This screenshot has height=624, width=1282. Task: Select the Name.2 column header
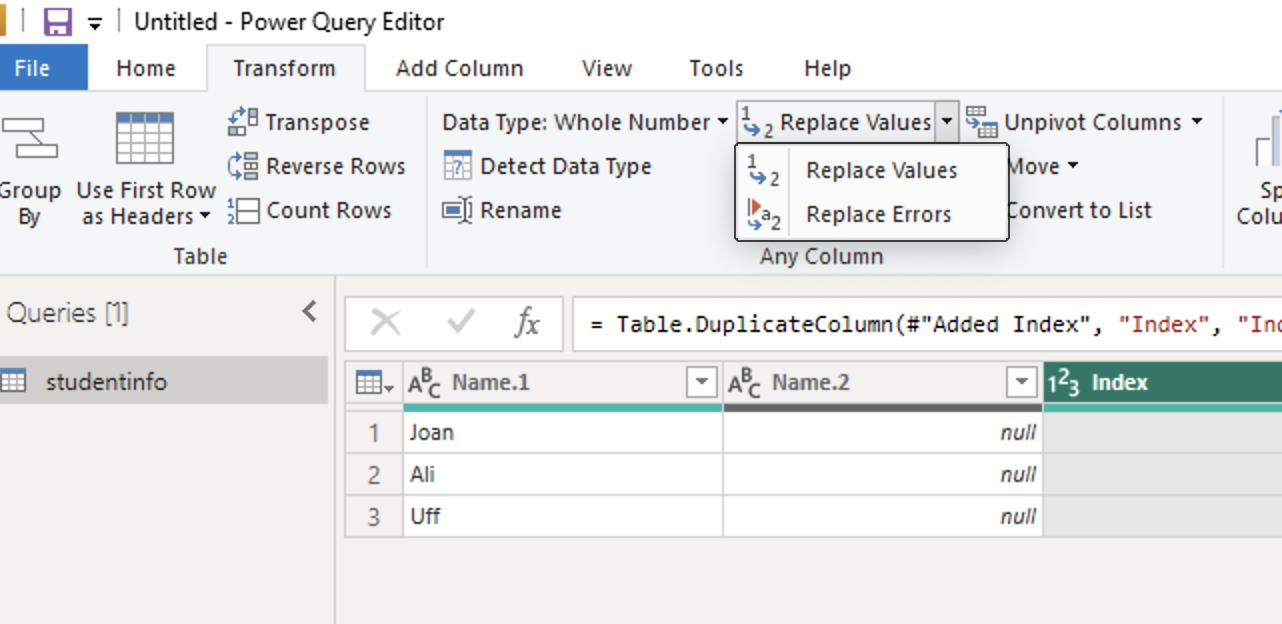coord(883,382)
